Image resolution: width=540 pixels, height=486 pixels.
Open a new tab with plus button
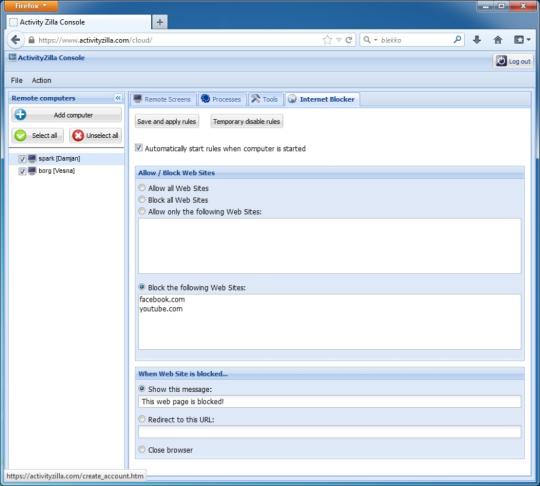159,22
